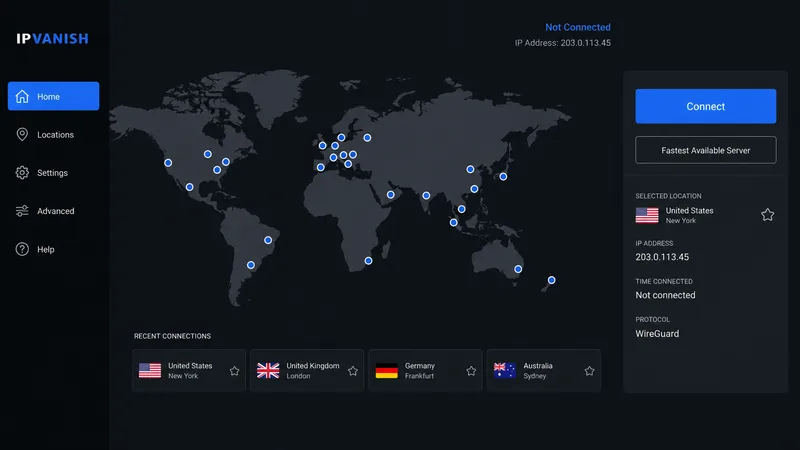This screenshot has height=450, width=800.
Task: Open Settings from the sidebar
Action: pyautogui.click(x=54, y=173)
